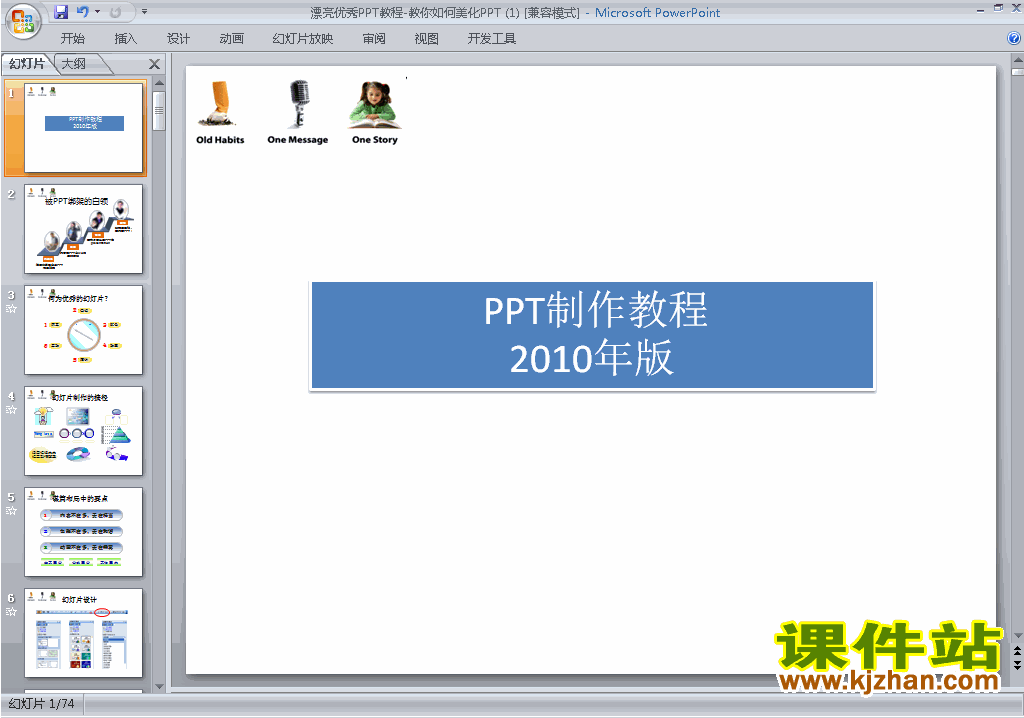Switch to the 幻灯片 pane tab
This screenshot has height=718, width=1024.
click(x=27, y=63)
